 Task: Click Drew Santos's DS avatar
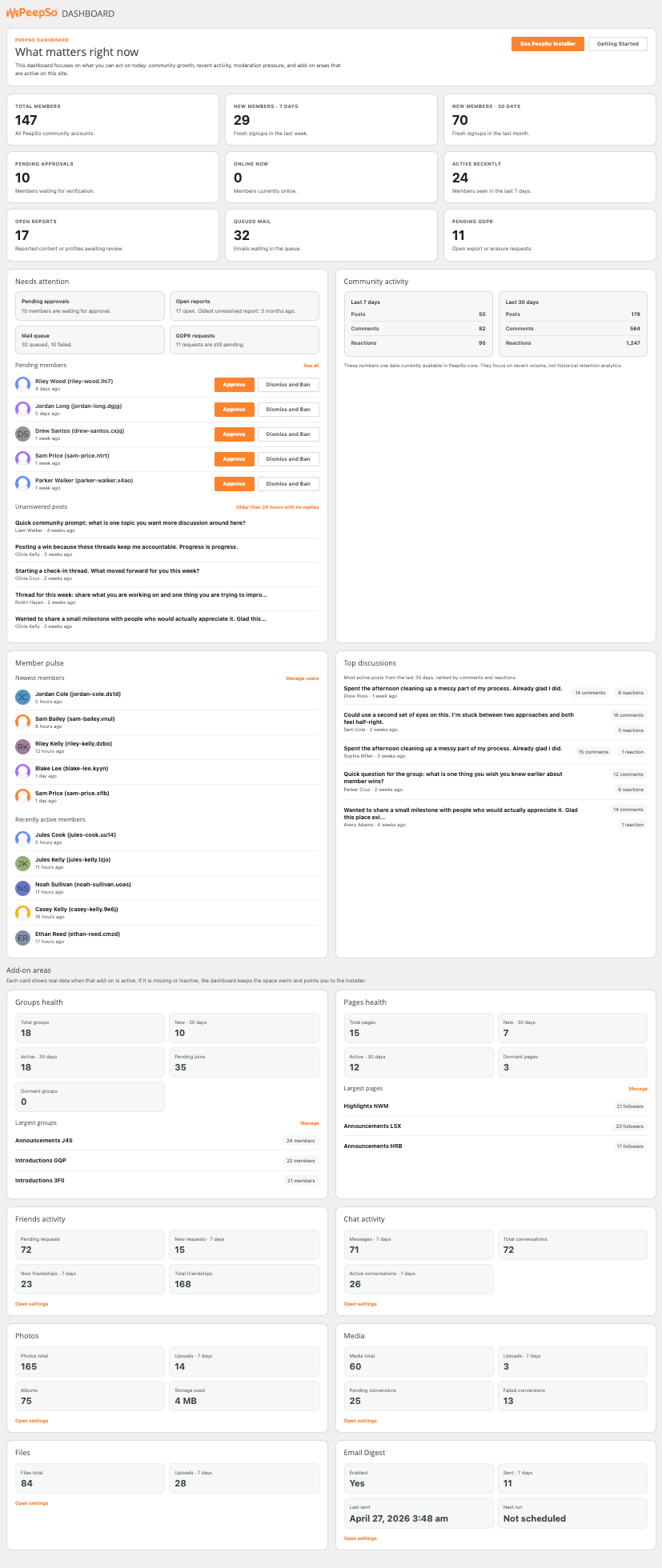[23, 434]
